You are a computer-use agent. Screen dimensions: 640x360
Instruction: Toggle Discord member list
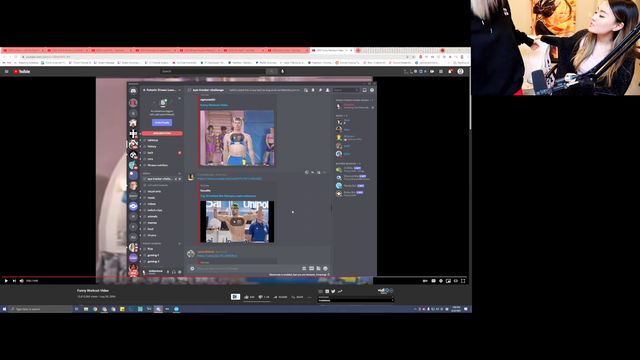point(327,90)
